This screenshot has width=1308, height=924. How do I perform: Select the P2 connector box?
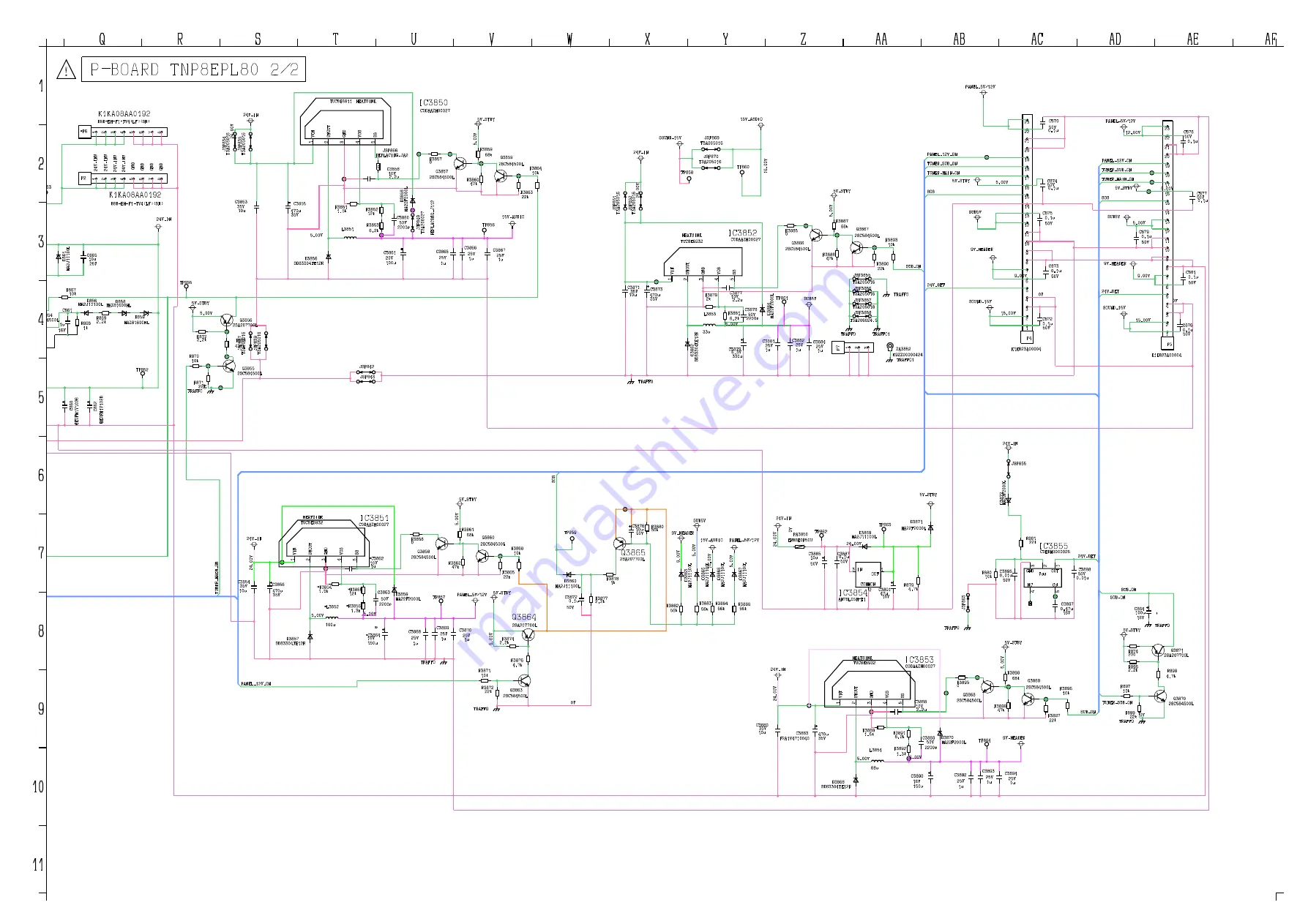pos(123,179)
